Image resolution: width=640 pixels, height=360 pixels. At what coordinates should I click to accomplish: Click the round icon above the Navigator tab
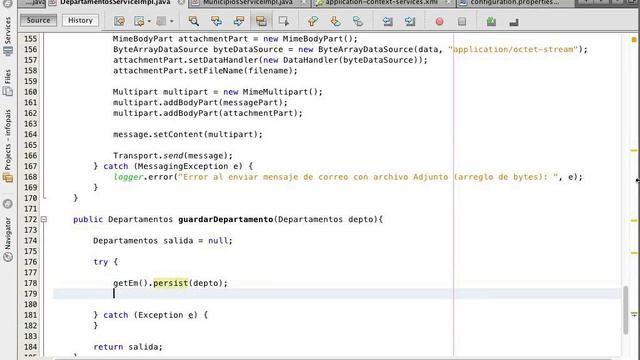click(x=8, y=204)
